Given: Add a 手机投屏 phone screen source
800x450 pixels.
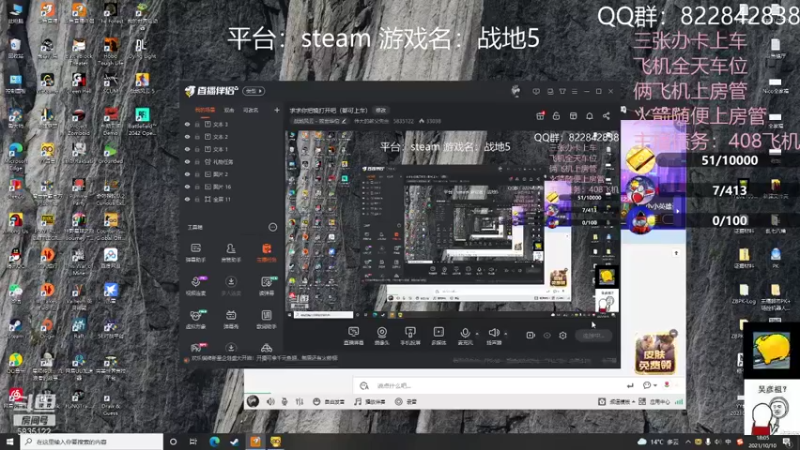Looking at the screenshot, I should (x=410, y=336).
